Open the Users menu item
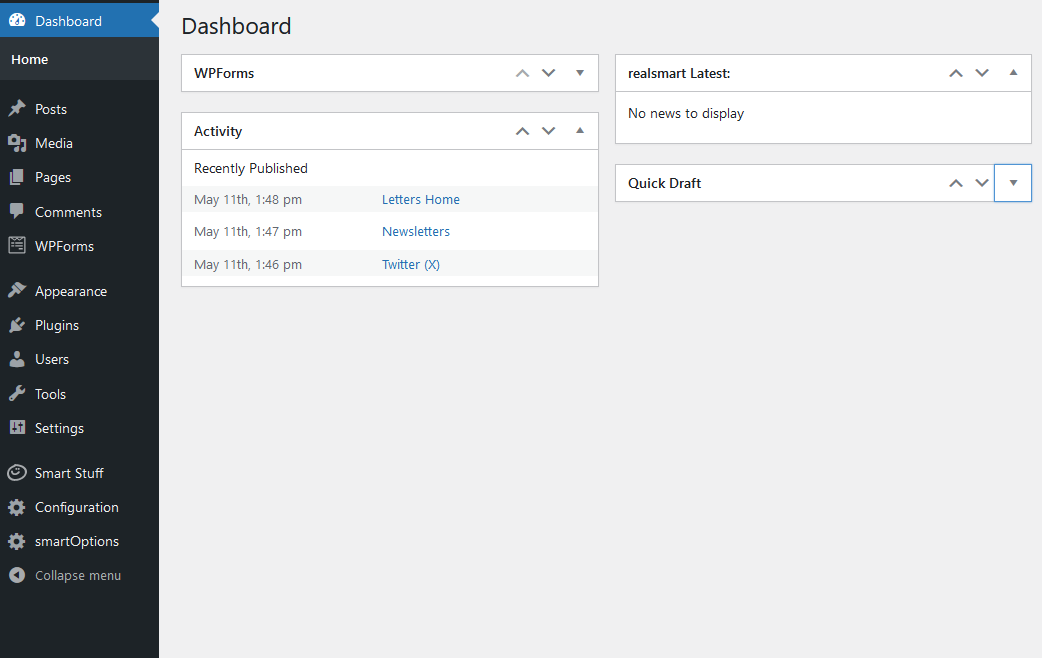1042x658 pixels. click(52, 359)
